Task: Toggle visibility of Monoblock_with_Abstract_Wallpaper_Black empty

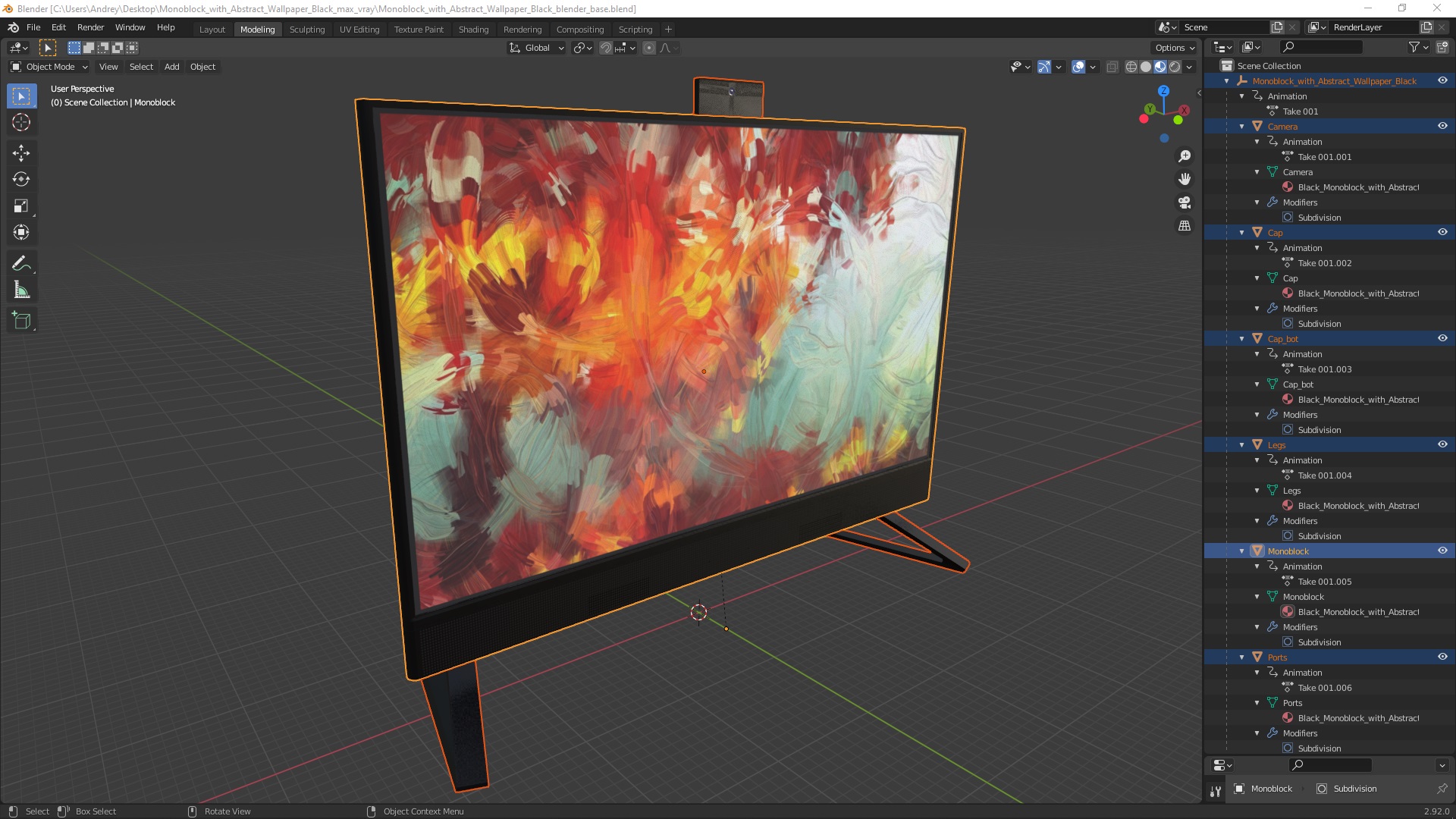Action: [x=1442, y=80]
